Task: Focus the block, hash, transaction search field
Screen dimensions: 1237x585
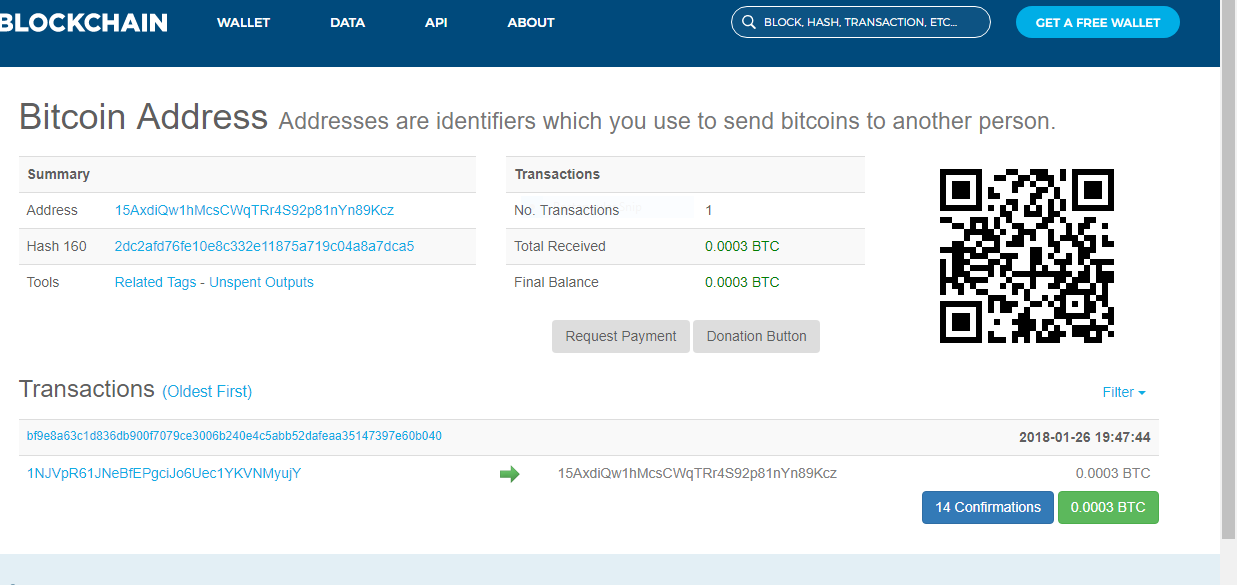Action: (x=870, y=22)
